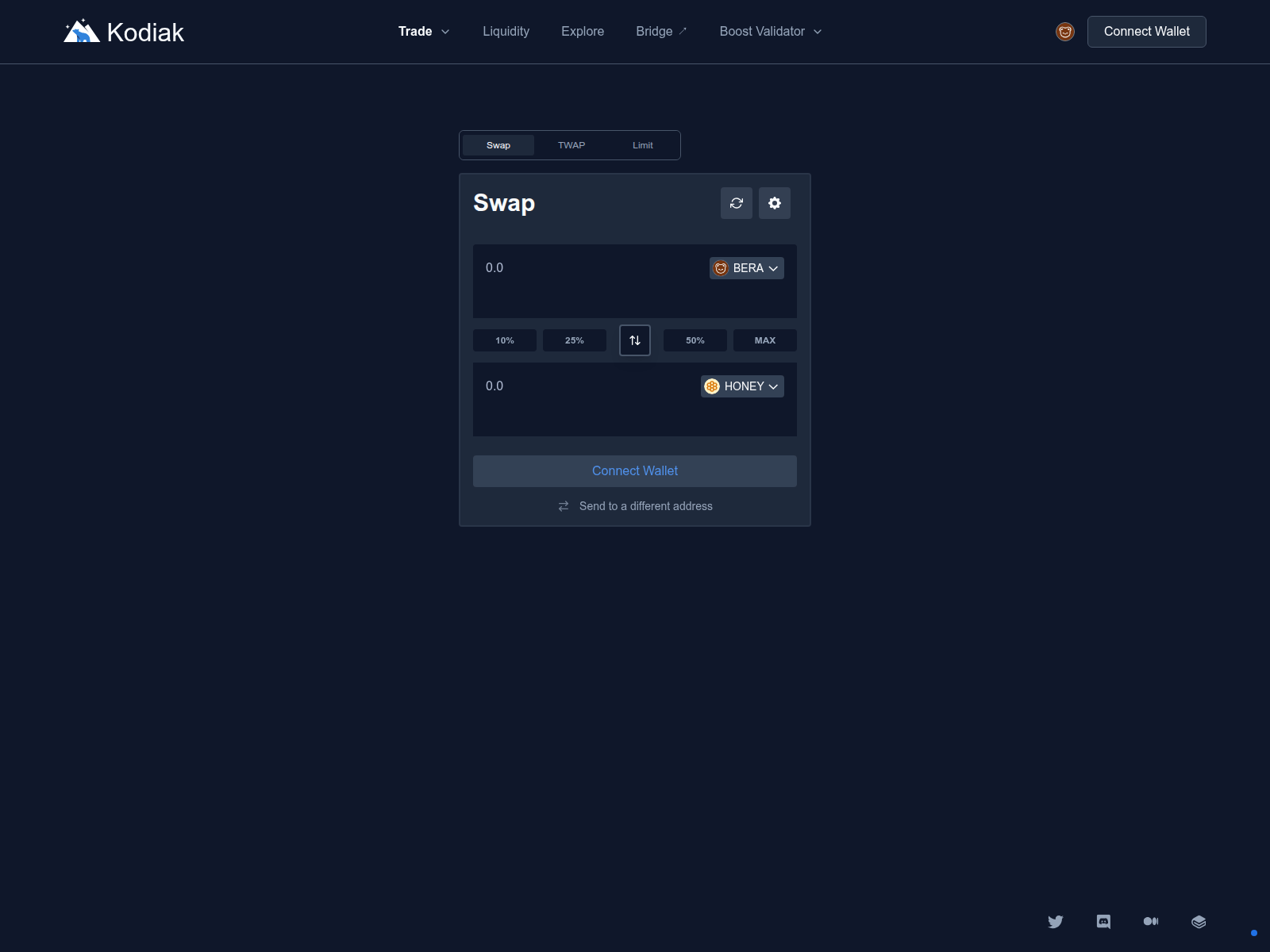Viewport: 1270px width, 952px height.
Task: Click the refresh icon in Swap panel
Action: (x=736, y=203)
